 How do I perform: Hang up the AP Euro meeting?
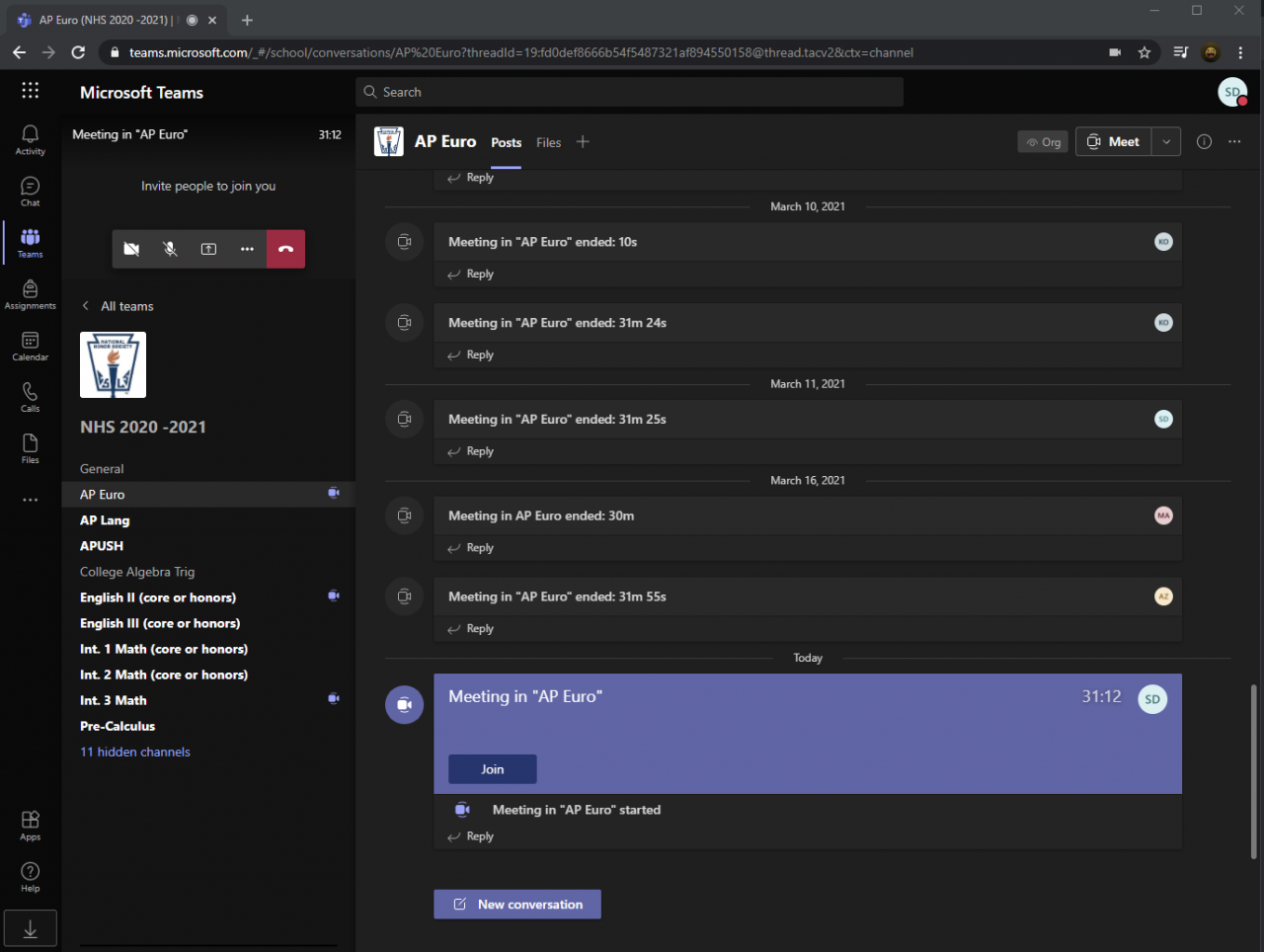(285, 249)
